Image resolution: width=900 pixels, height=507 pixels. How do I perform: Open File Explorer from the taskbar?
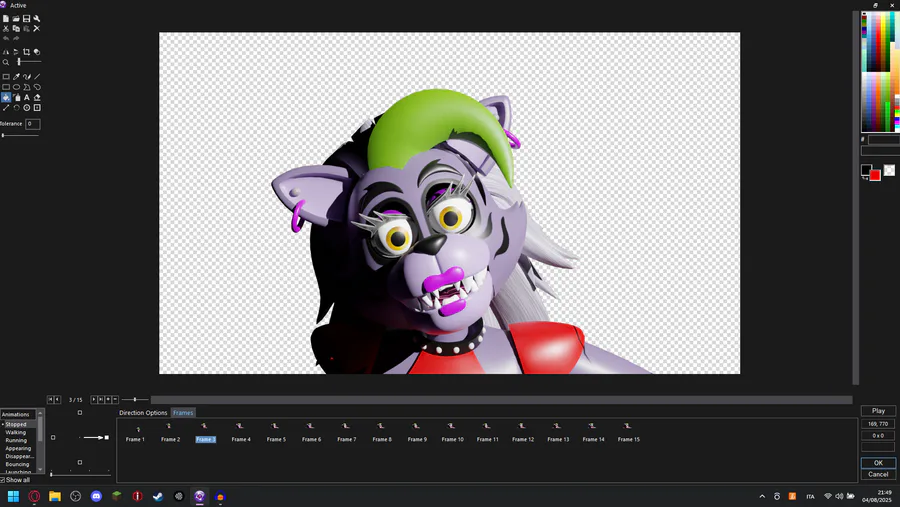pyautogui.click(x=55, y=496)
